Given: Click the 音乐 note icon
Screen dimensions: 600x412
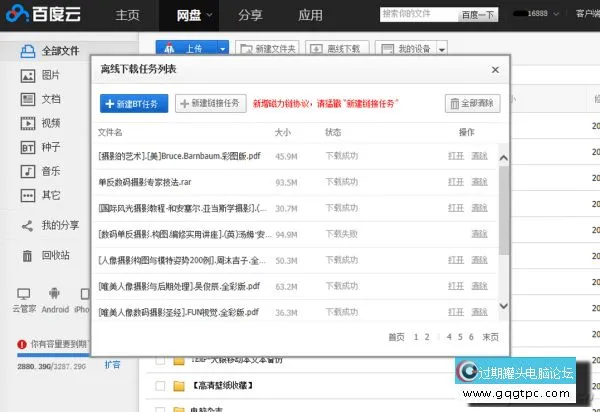Looking at the screenshot, I should (x=28, y=171).
